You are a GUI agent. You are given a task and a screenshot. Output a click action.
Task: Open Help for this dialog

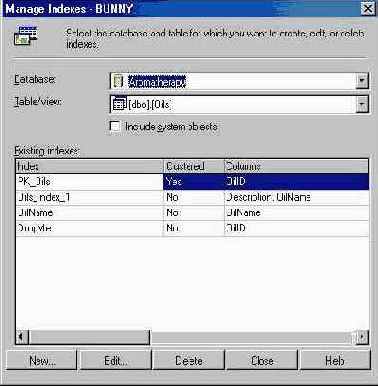coord(335,360)
